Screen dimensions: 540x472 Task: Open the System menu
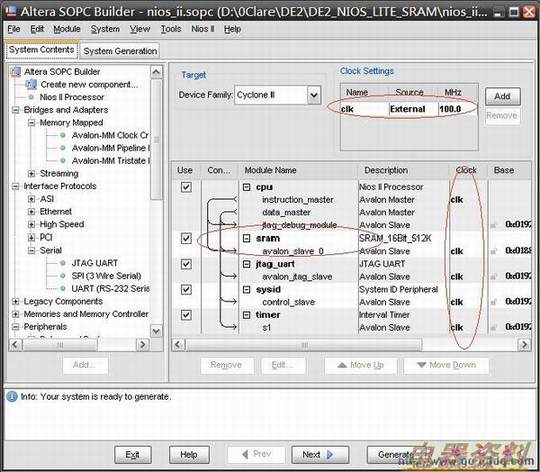105,29
